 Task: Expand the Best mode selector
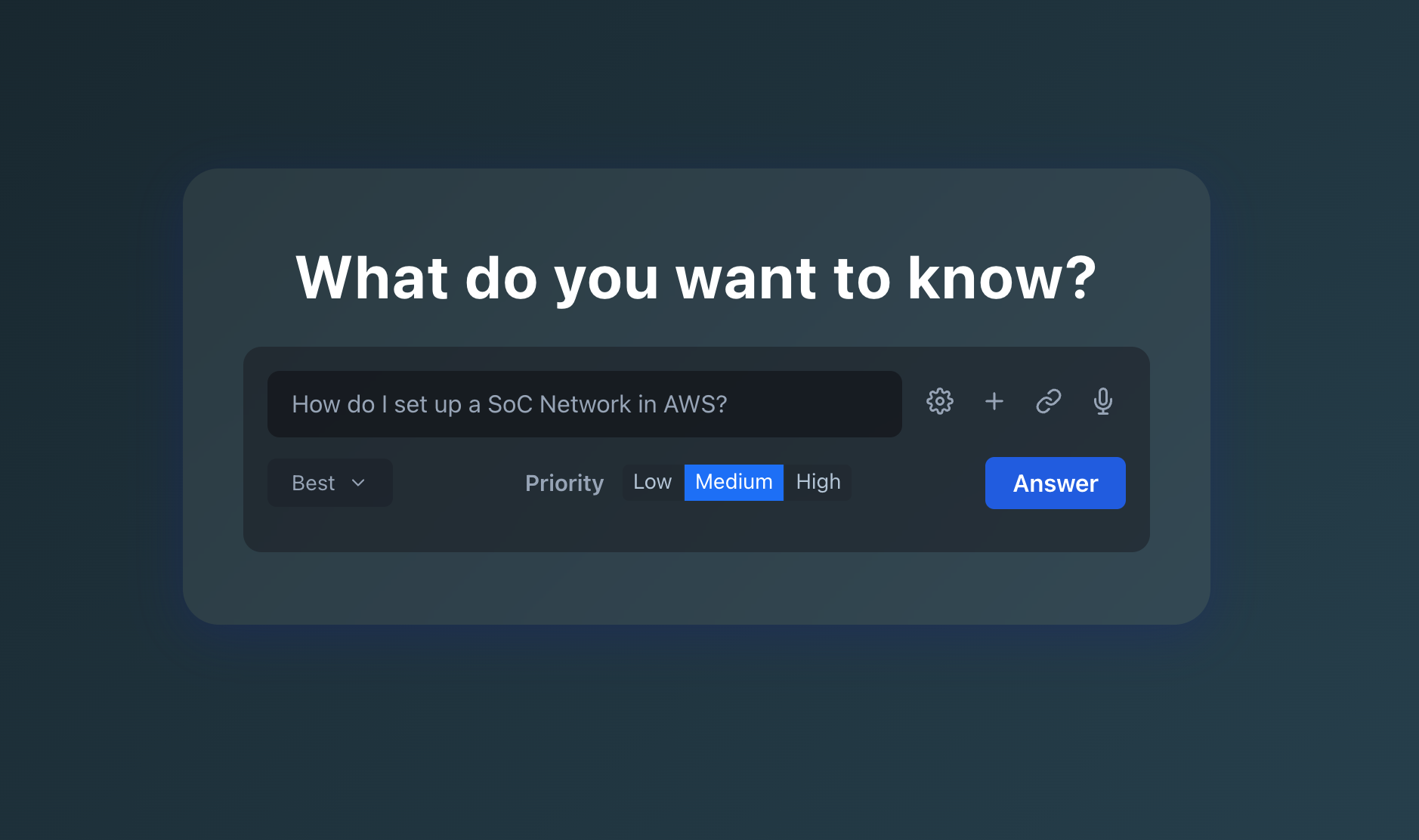329,483
